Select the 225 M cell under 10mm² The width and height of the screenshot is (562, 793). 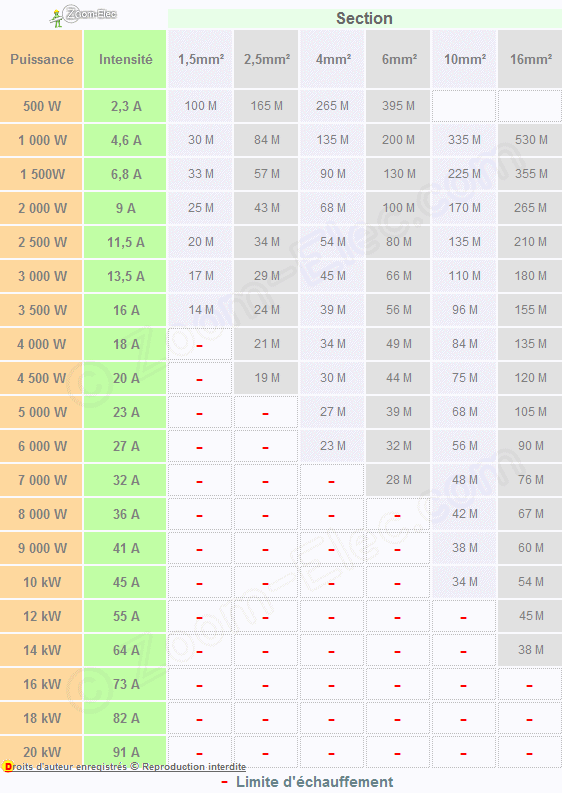point(464,174)
